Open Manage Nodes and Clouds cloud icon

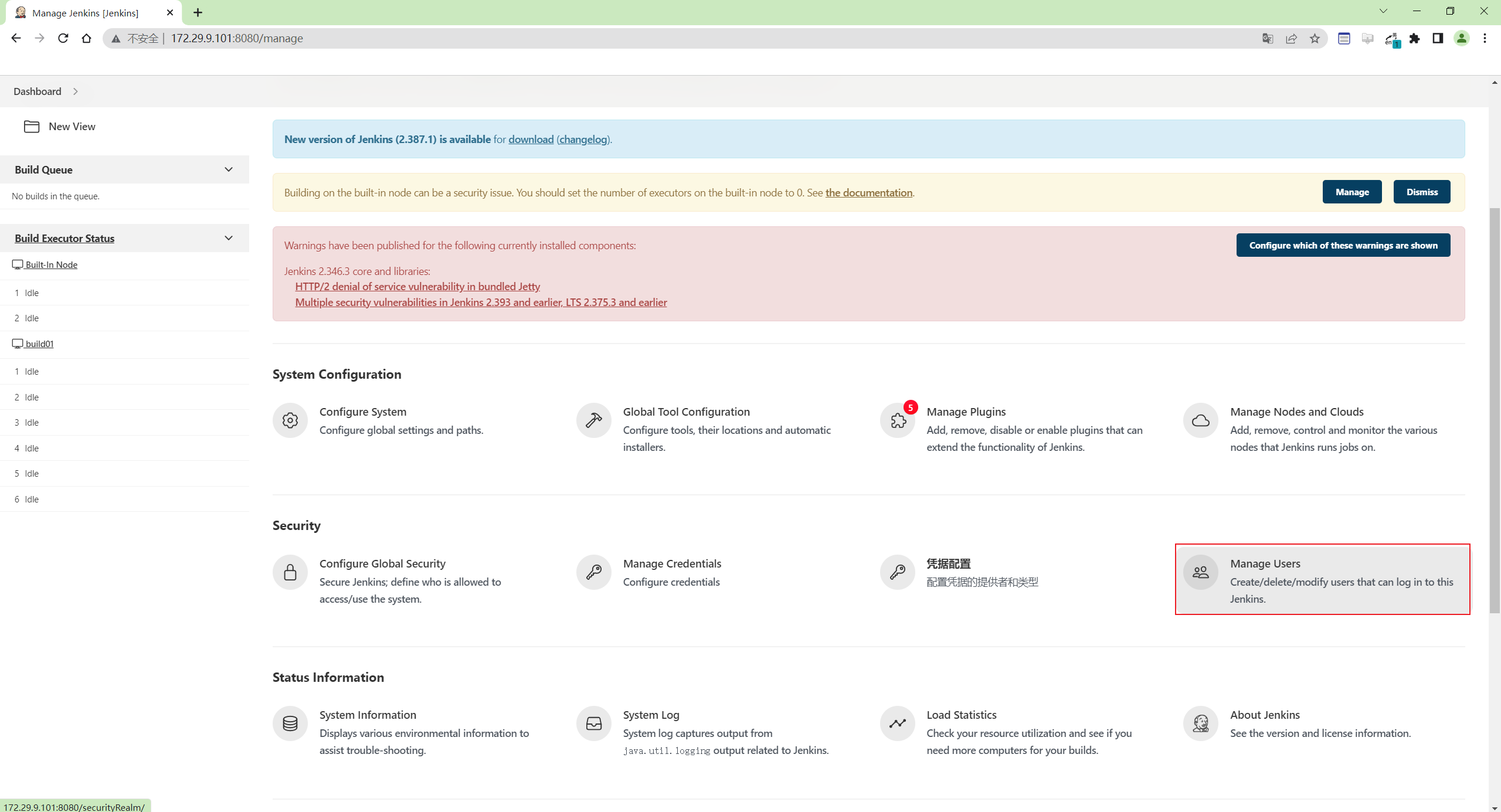[x=1201, y=420]
